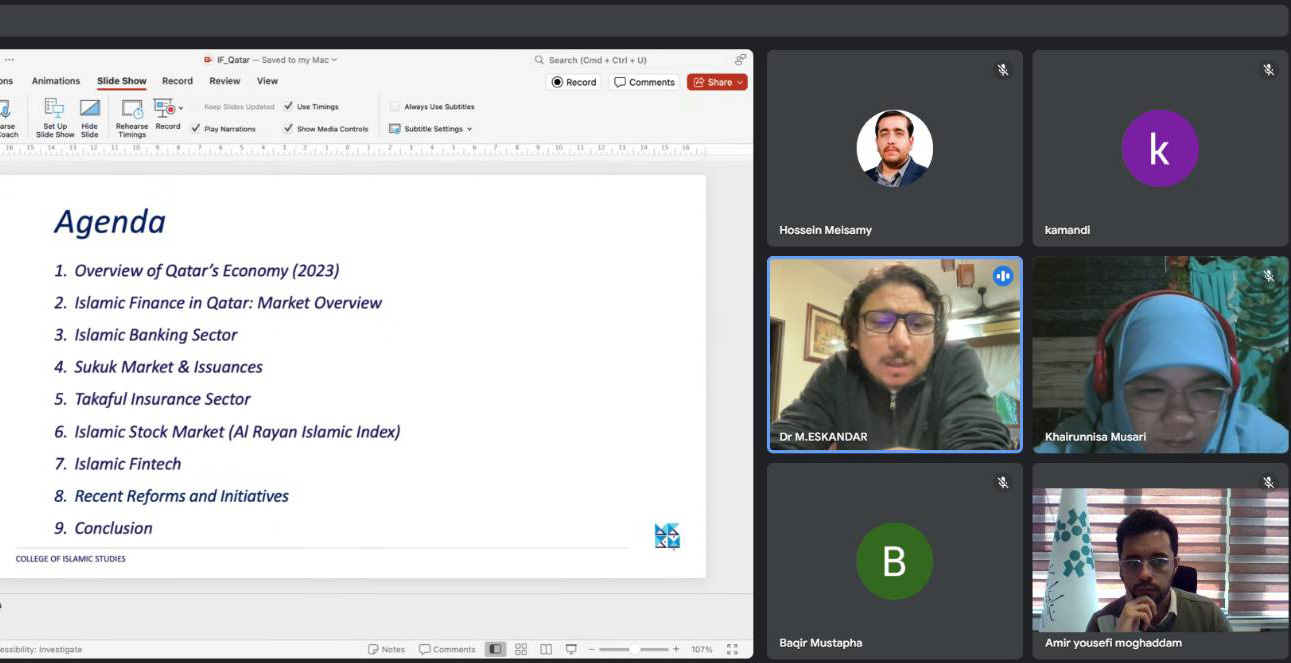Switch to Slide Sorter view in status bar
The width and height of the screenshot is (1291, 663).
[x=521, y=649]
